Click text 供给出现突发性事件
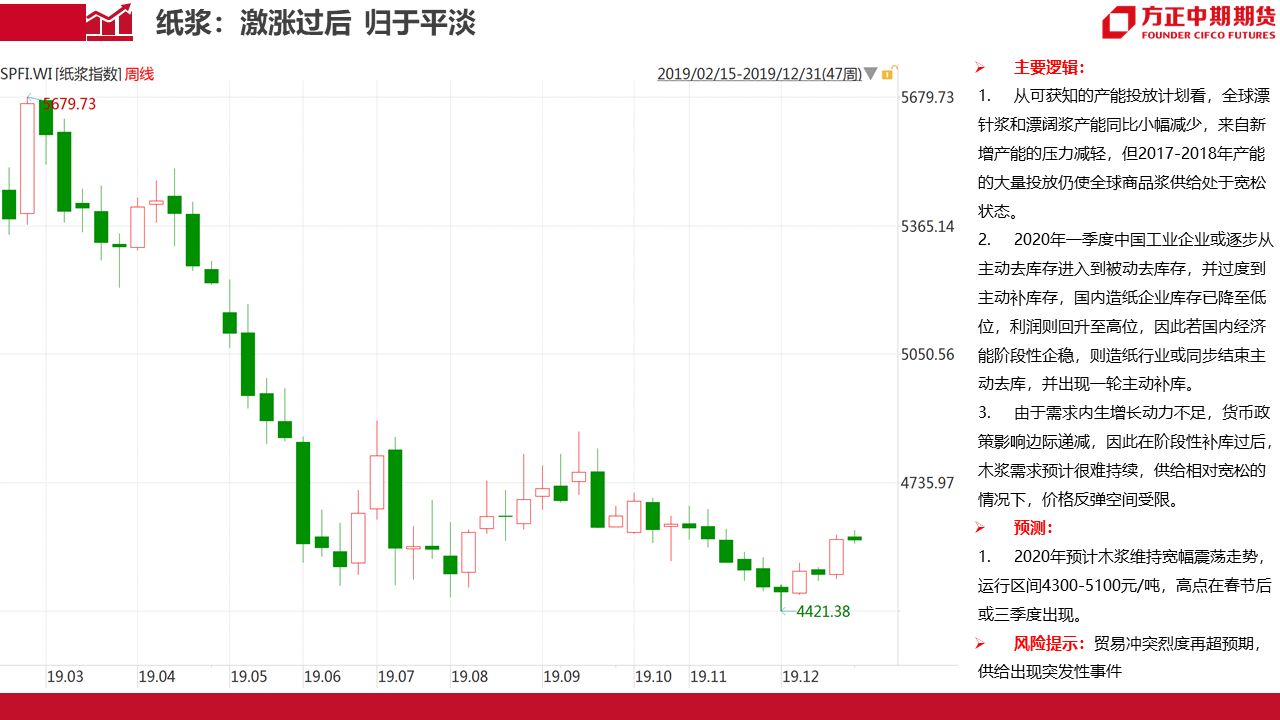The image size is (1280, 720). click(1050, 671)
